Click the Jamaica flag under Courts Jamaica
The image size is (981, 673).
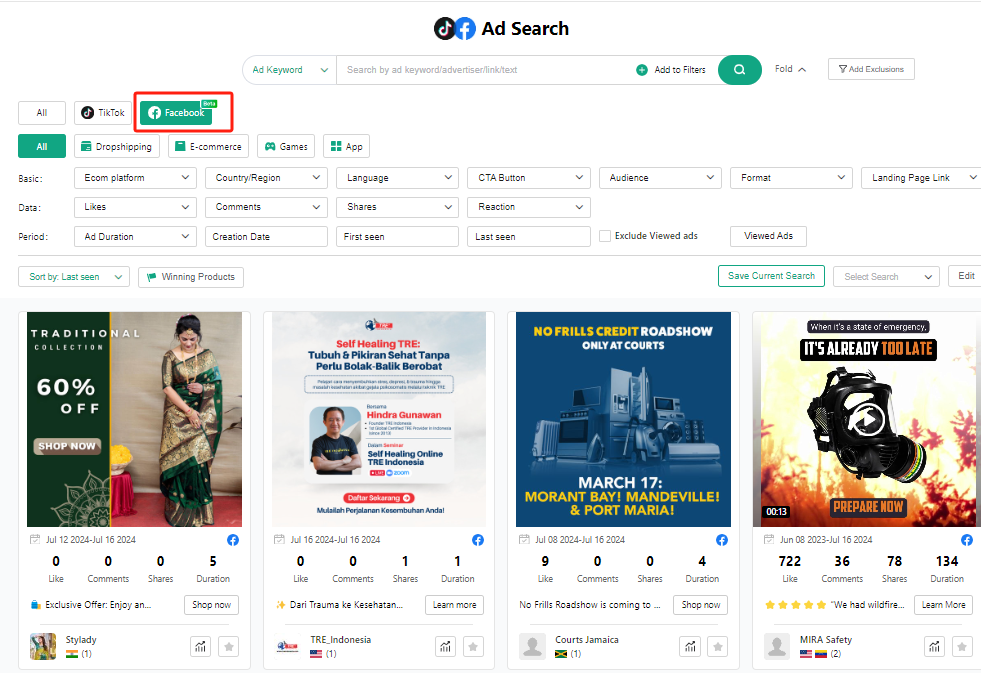pos(561,654)
